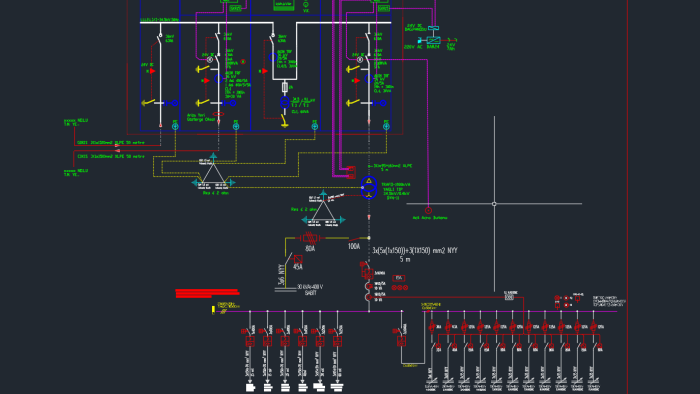The width and height of the screenshot is (700, 394).
Task: Click the "Acil Açma Butonu" green label
Action: pos(429,218)
